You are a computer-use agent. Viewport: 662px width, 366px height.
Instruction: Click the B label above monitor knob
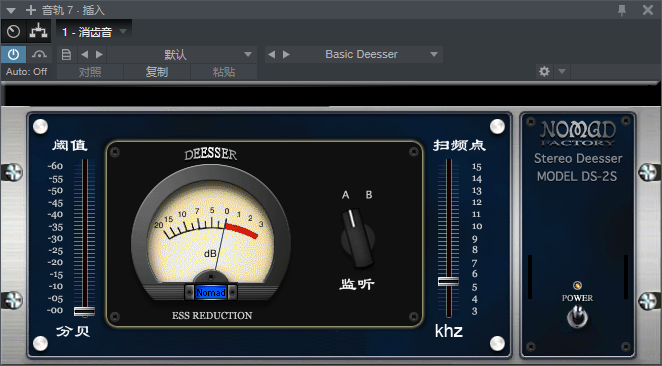click(x=369, y=195)
